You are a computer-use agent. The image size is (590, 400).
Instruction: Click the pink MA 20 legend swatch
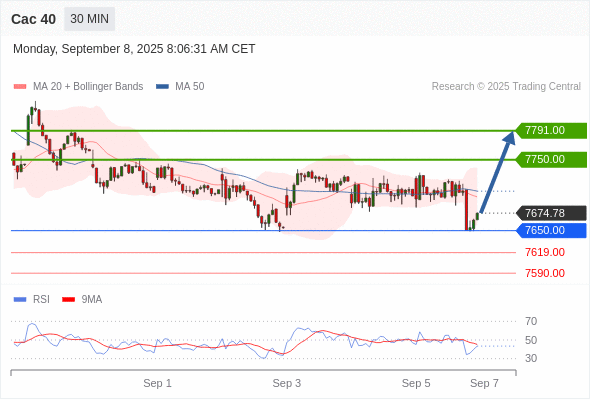[20, 87]
